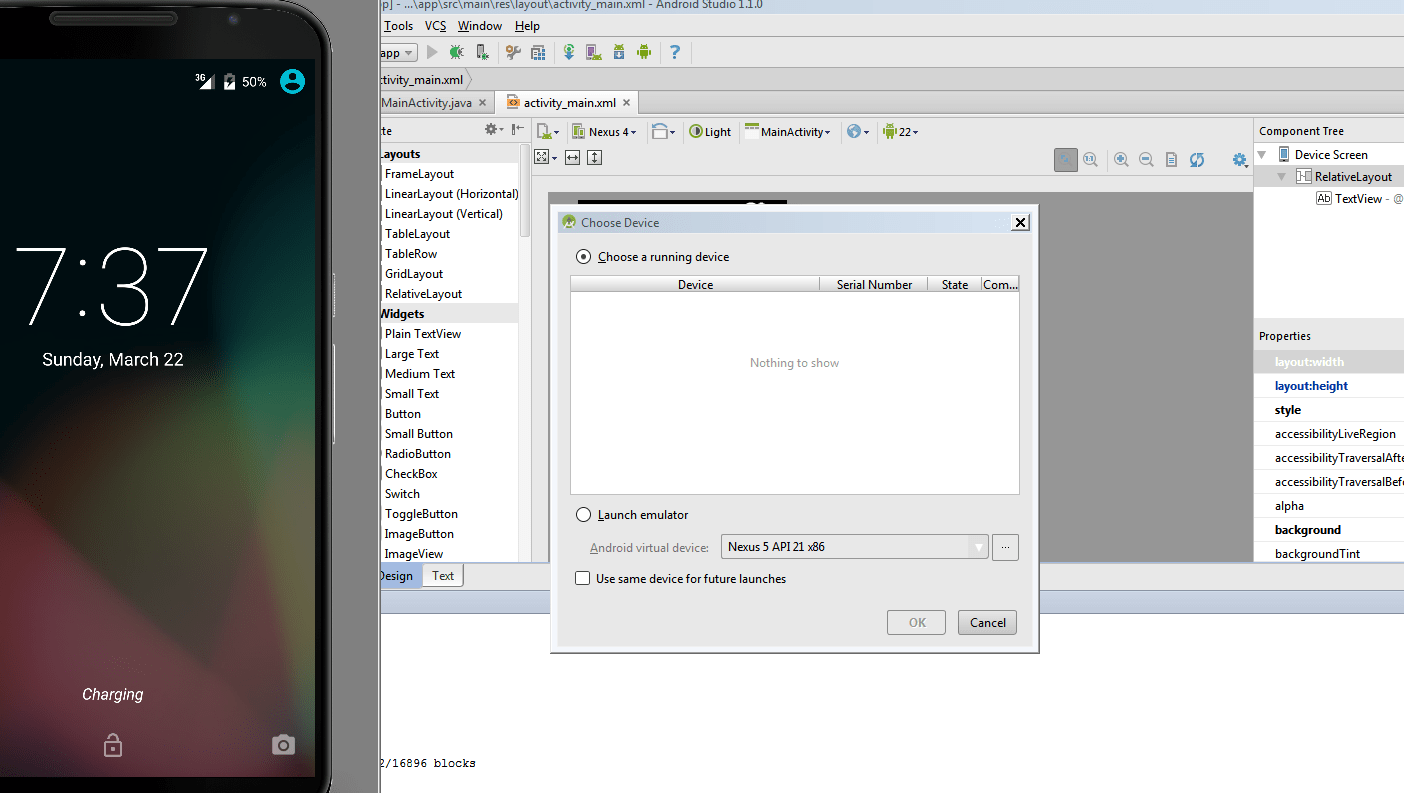Zoom in on the layout preview
This screenshot has width=1404, height=793.
pos(1121,159)
